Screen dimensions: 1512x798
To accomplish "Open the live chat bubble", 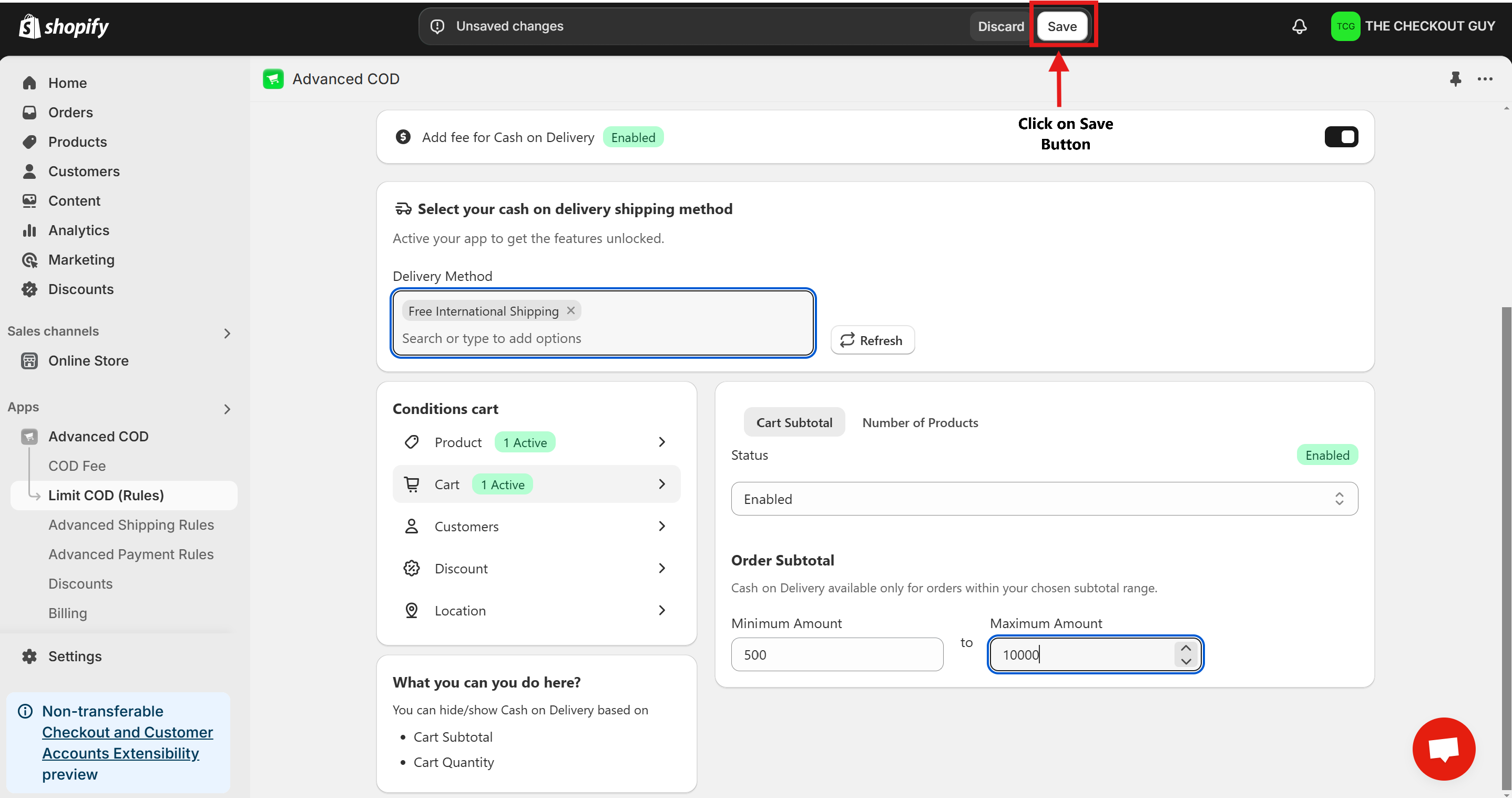I will pos(1443,749).
